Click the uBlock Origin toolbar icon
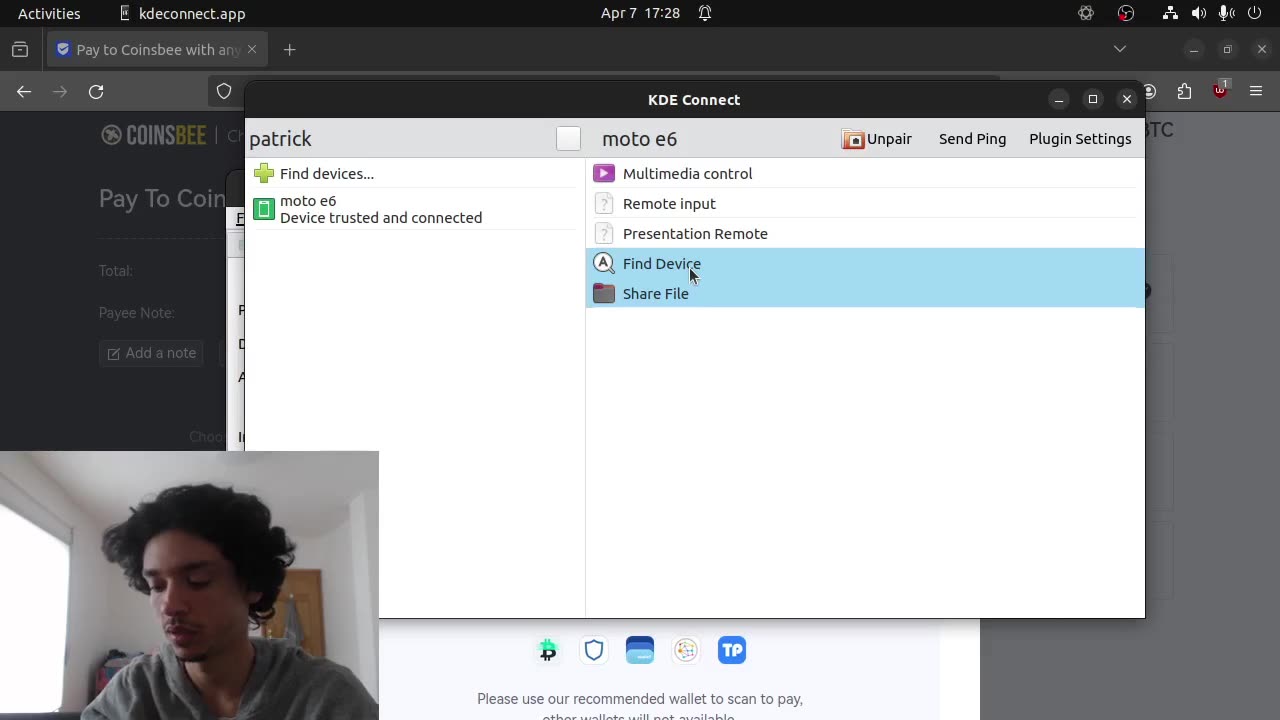This screenshot has height=720, width=1280. (x=1220, y=90)
